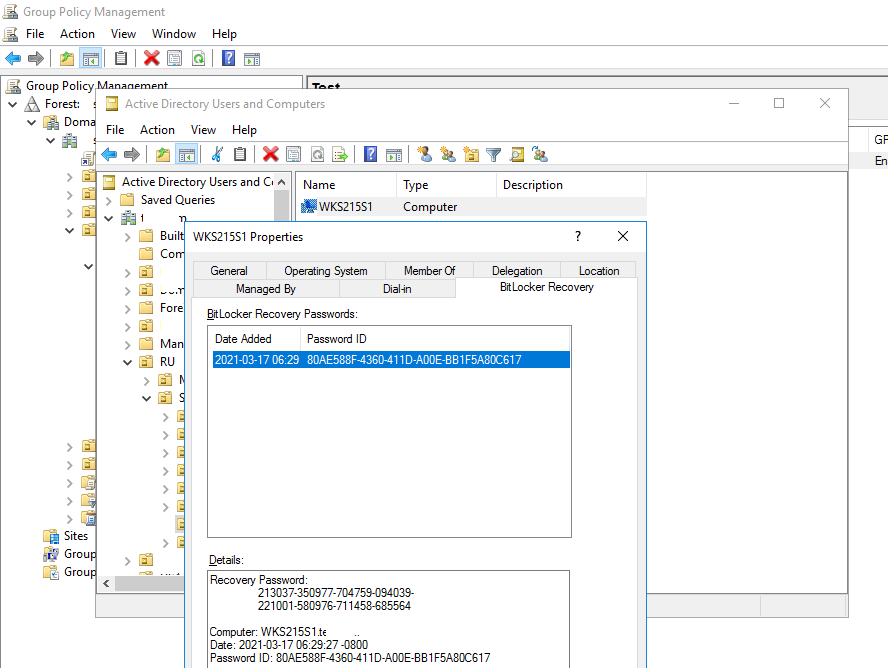This screenshot has width=888, height=668.
Task: Select the 2021-03-17 06:29 recovery password entry
Action: click(391, 359)
